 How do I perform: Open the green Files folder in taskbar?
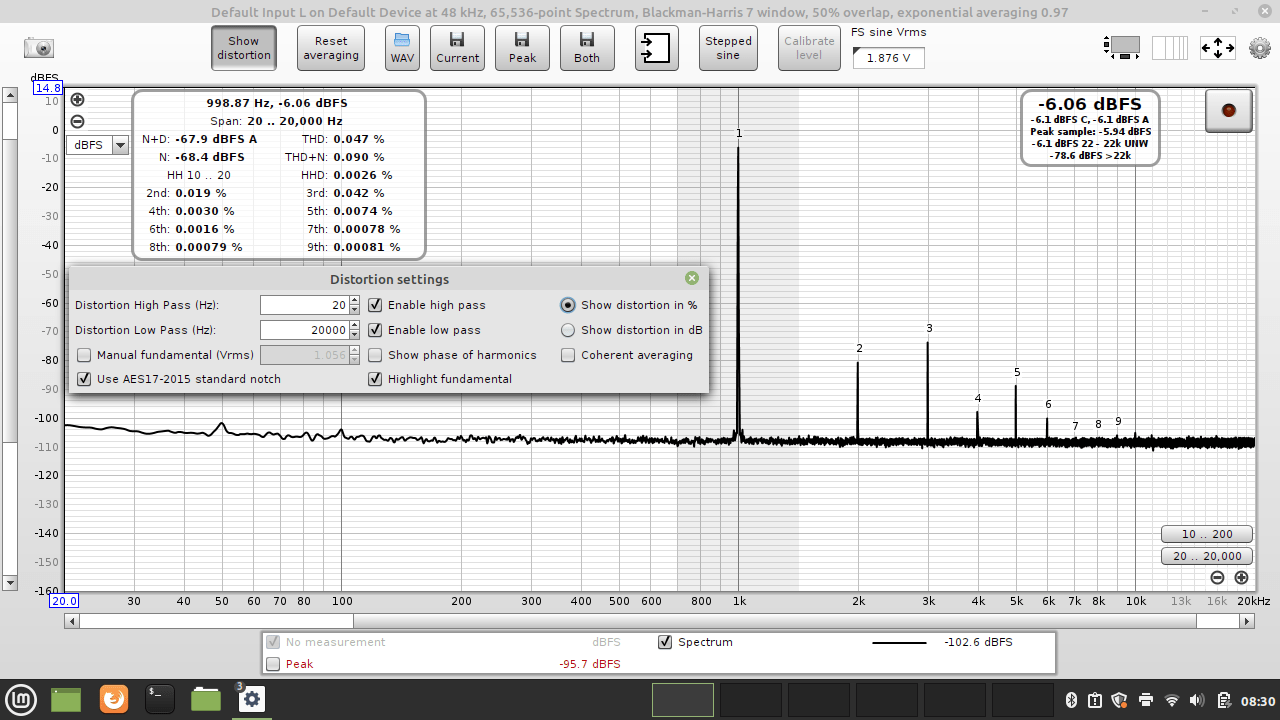206,699
